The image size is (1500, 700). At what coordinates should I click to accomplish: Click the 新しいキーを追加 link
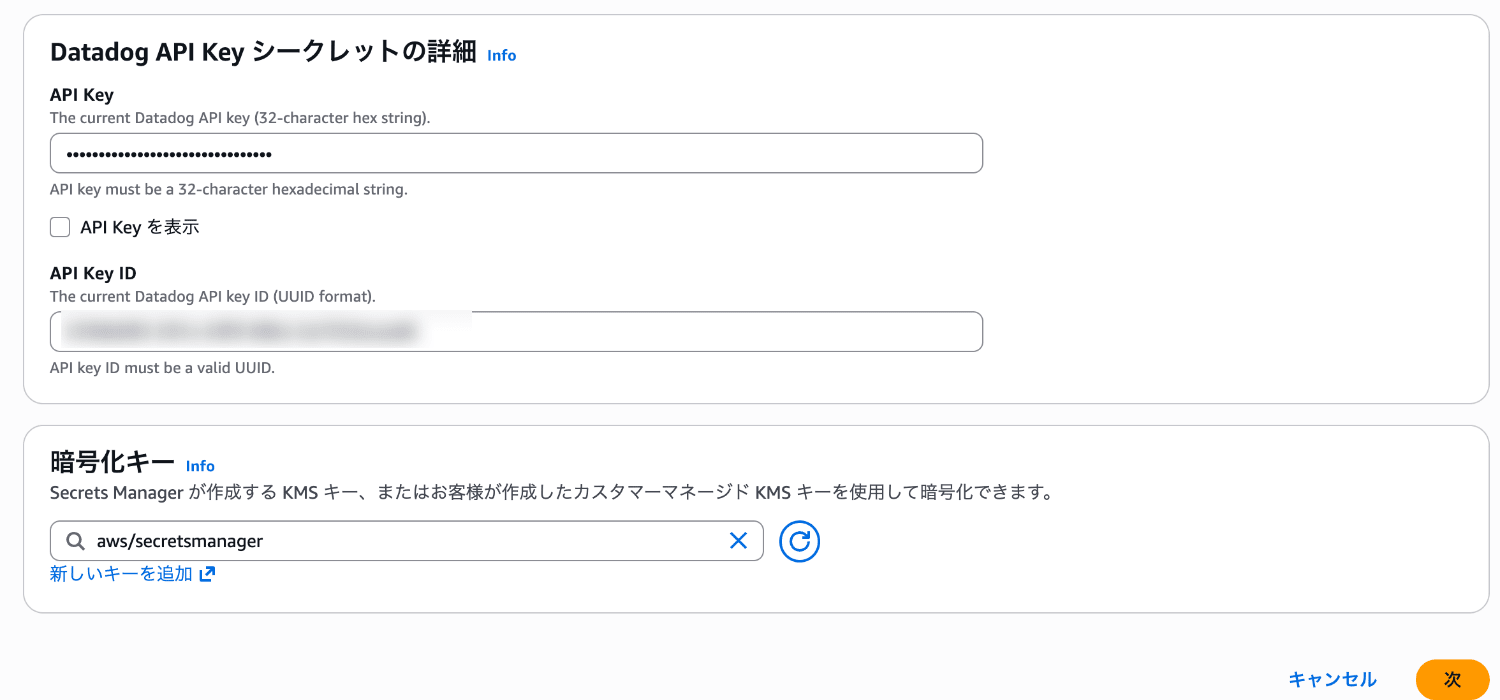pos(121,574)
